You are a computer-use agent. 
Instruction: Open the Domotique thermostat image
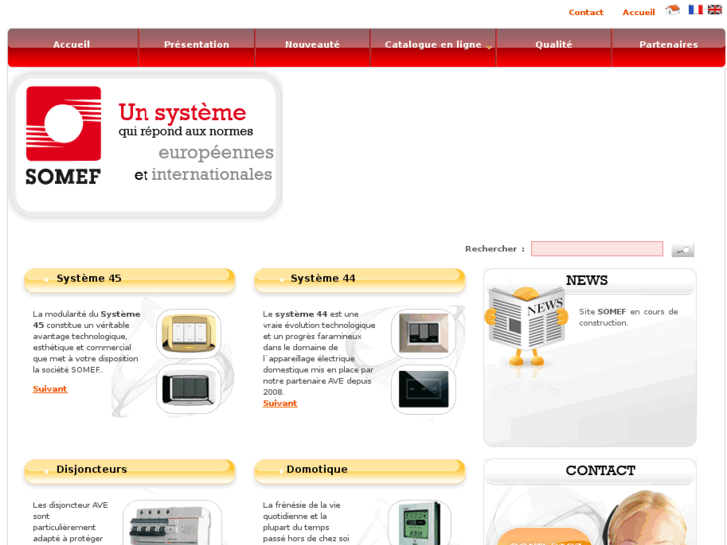(420, 523)
